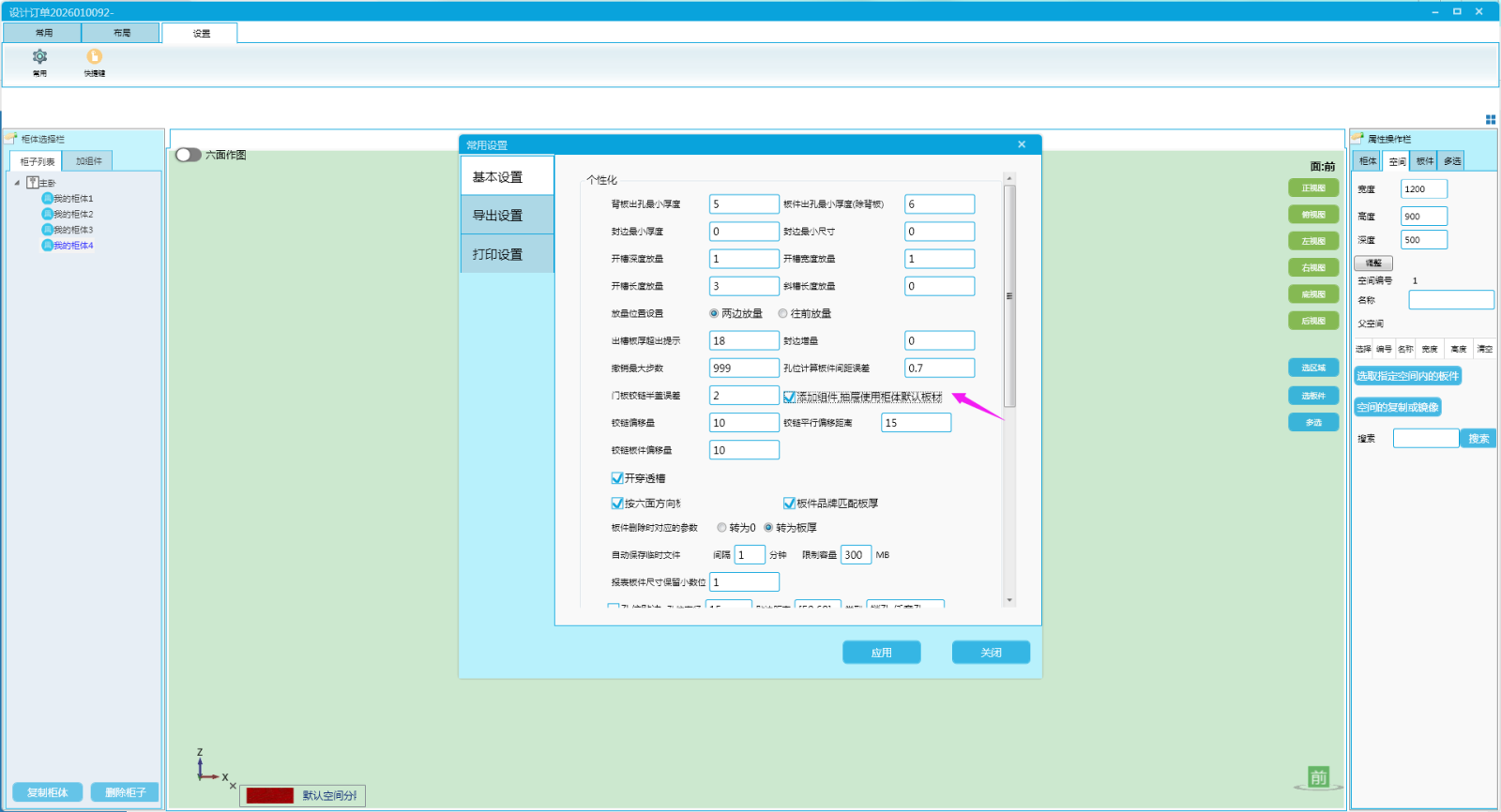Click the 关闭 button in dialog
The height and width of the screenshot is (812, 1501).
pyautogui.click(x=992, y=653)
